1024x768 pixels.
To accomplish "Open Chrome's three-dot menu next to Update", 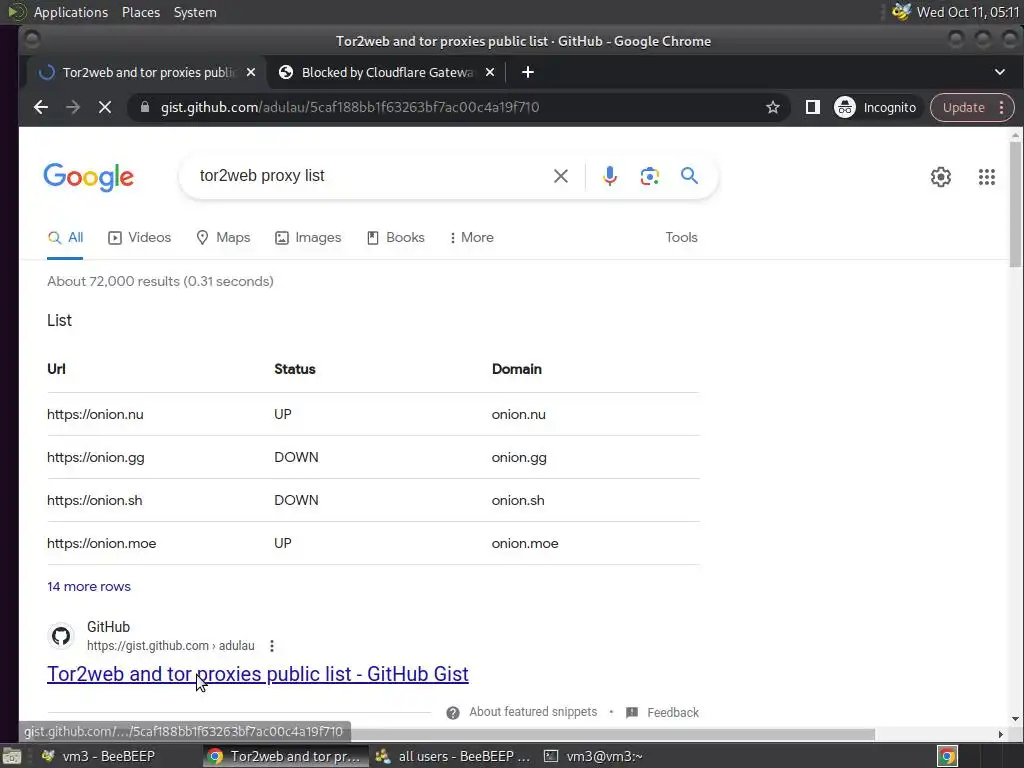I will pos(1001,107).
